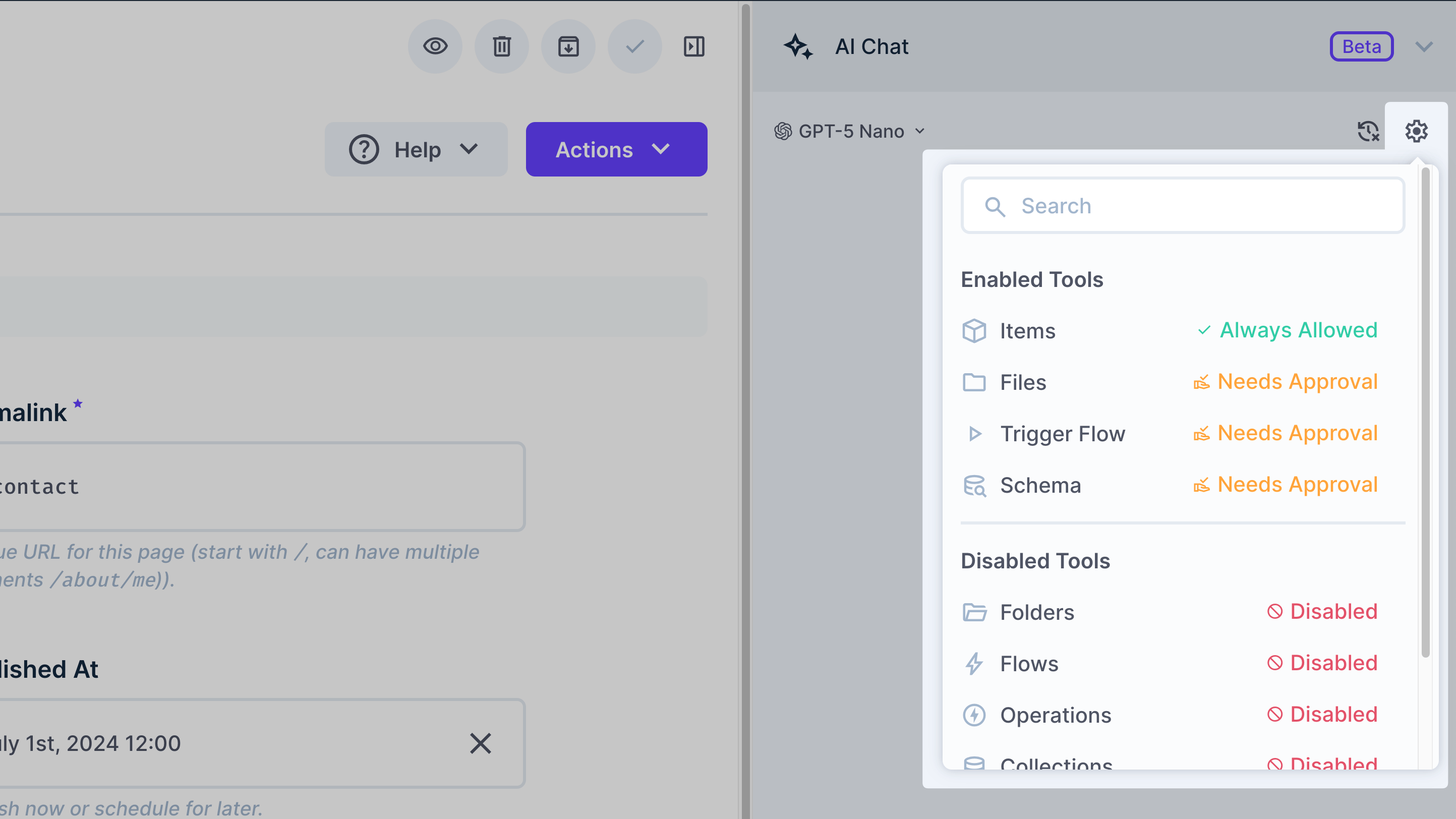Click the archive item icon
The image size is (1456, 819).
pyautogui.click(x=568, y=46)
